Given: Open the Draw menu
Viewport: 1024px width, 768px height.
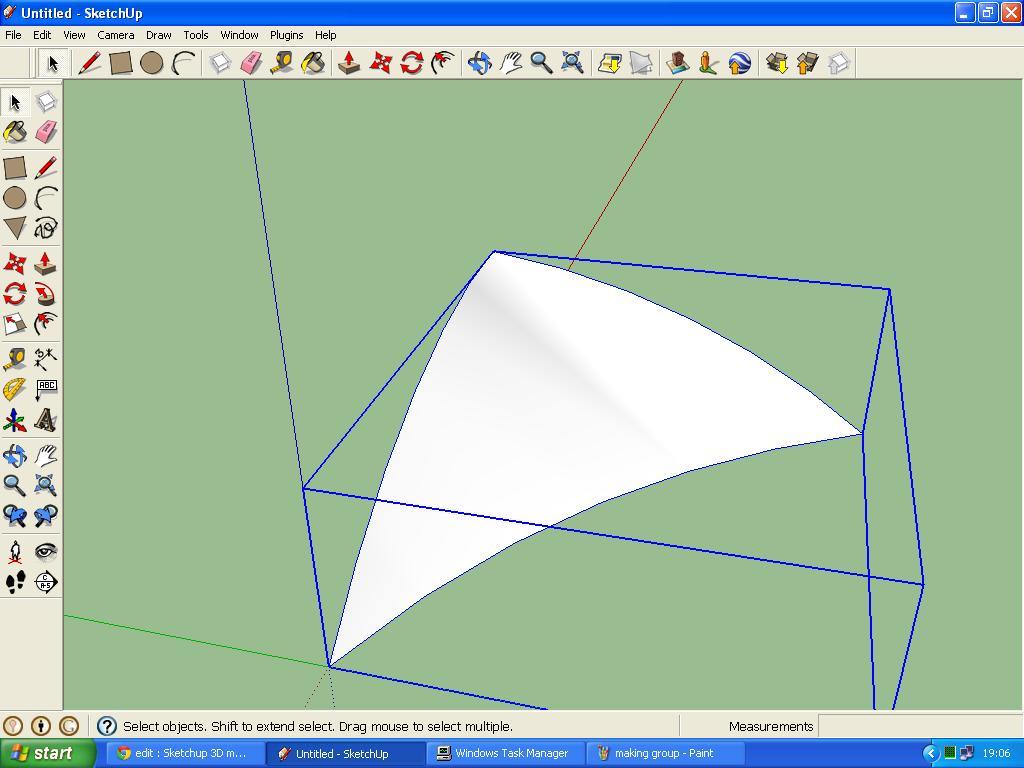Looking at the screenshot, I should [158, 35].
